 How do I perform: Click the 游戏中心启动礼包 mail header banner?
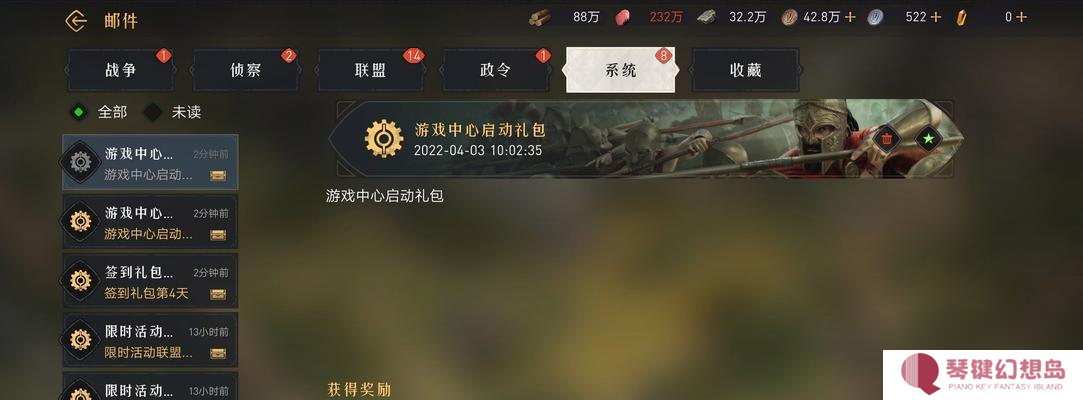click(646, 139)
